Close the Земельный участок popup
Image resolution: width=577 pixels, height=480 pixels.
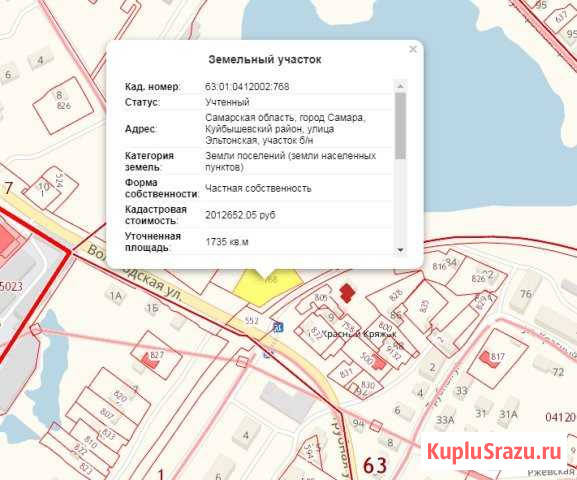(x=413, y=49)
